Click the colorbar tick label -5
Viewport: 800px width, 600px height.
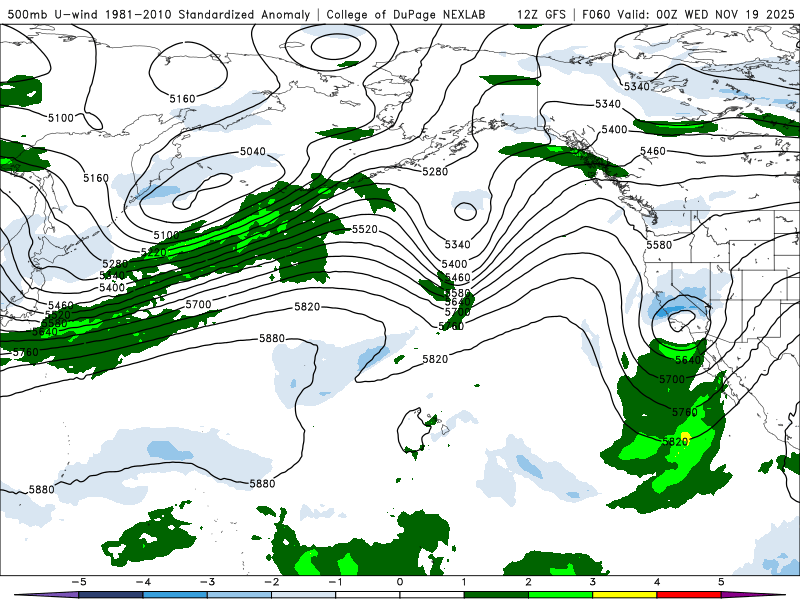(79, 582)
